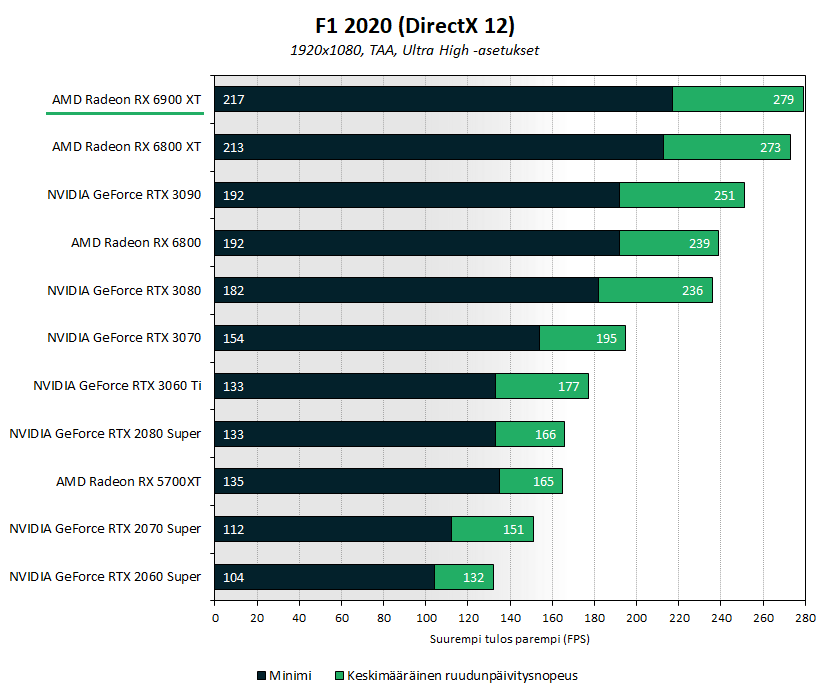Viewport: 830px width, 697px height.
Task: Click the minimum value 104 on RTX 2060 Super bar
Action: coord(233,578)
